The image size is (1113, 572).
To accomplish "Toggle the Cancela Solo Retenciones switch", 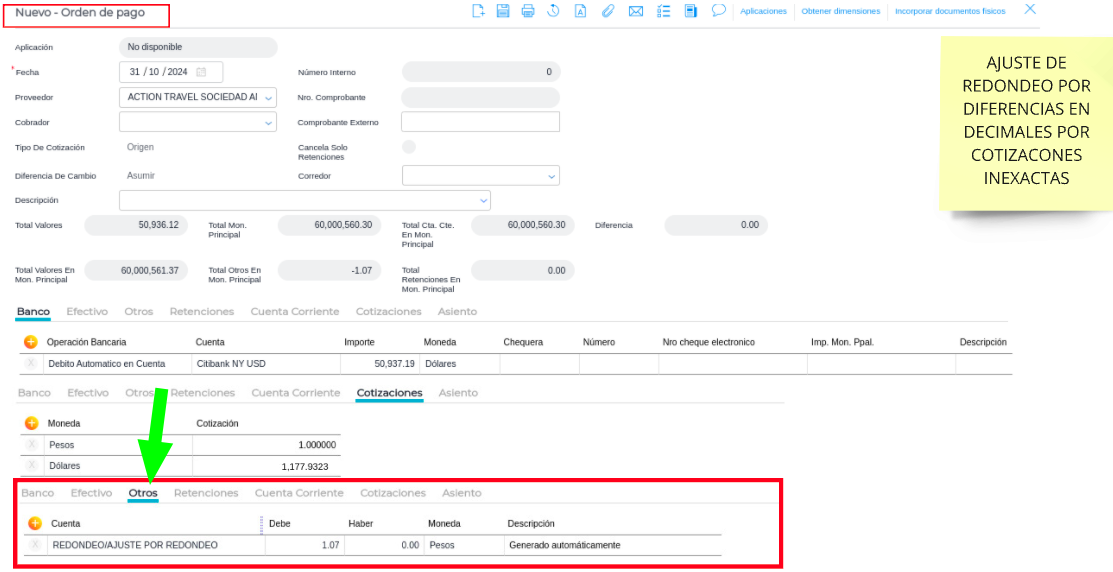I will point(408,147).
